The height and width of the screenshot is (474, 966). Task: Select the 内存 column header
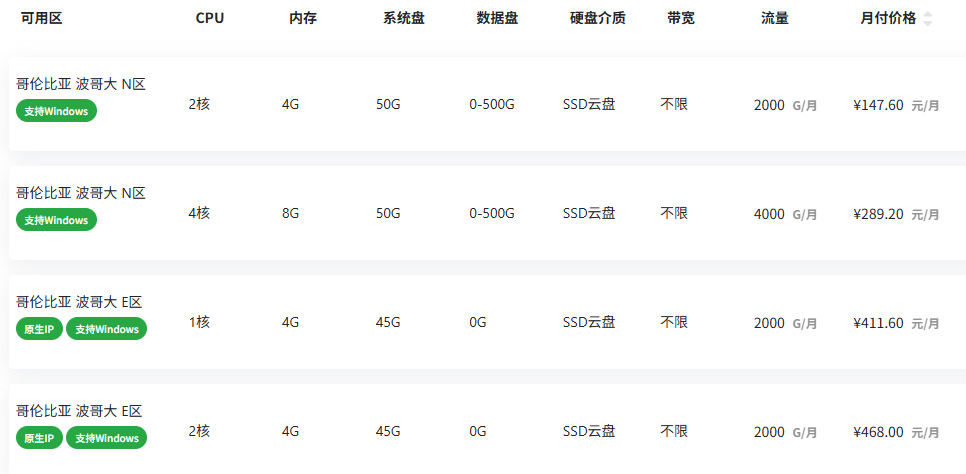[303, 18]
